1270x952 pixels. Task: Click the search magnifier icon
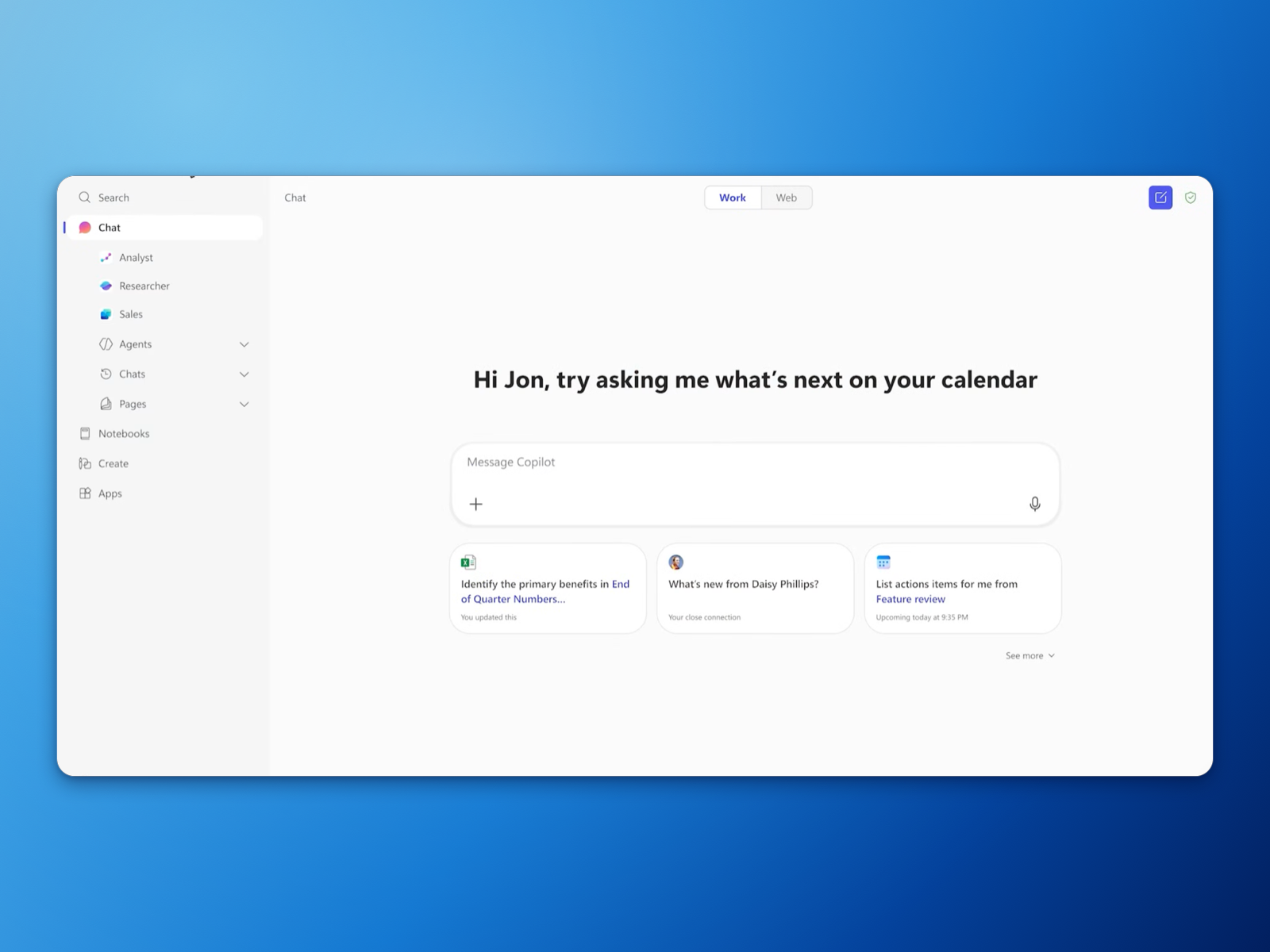84,198
